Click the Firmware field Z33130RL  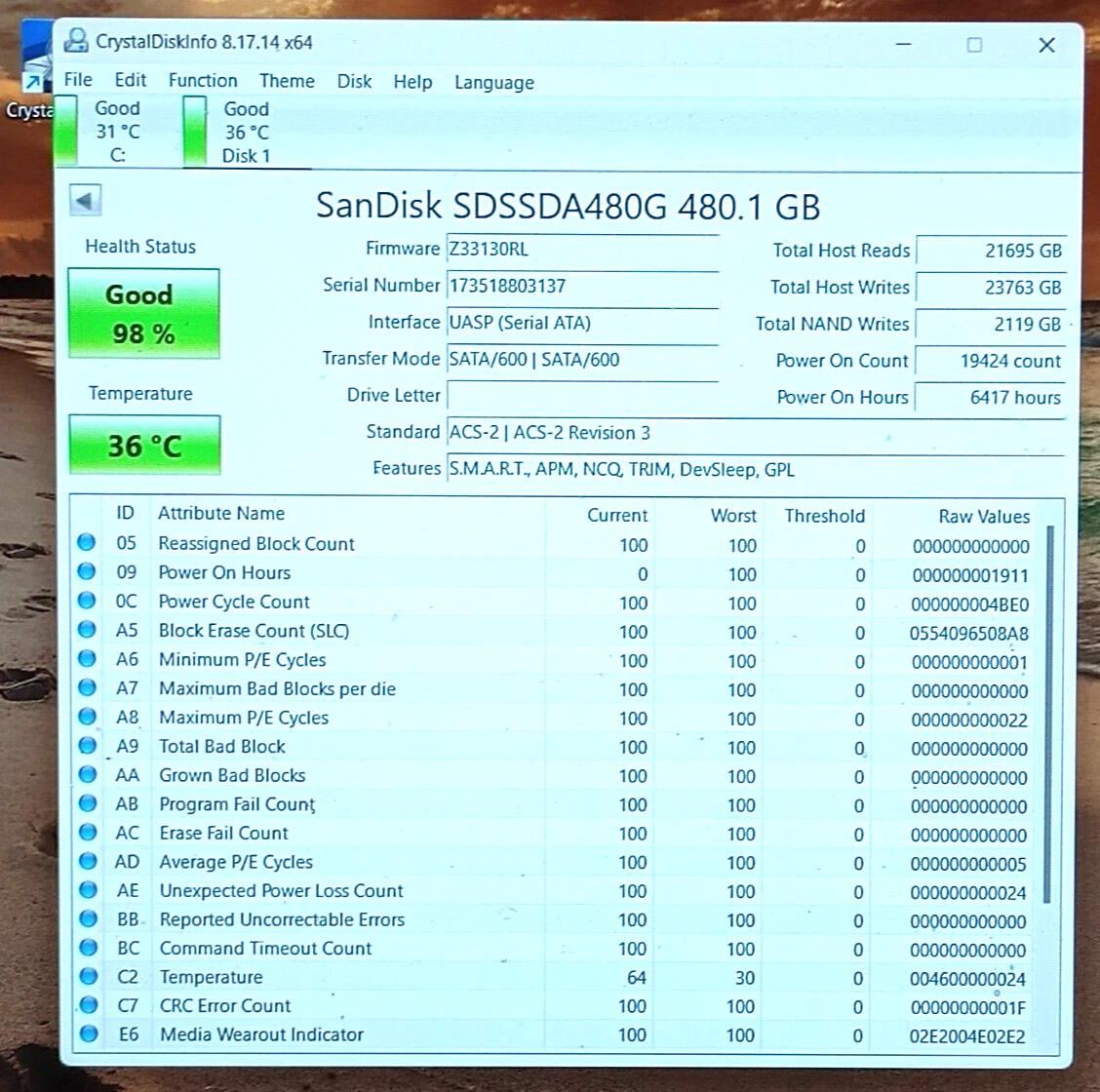[582, 250]
